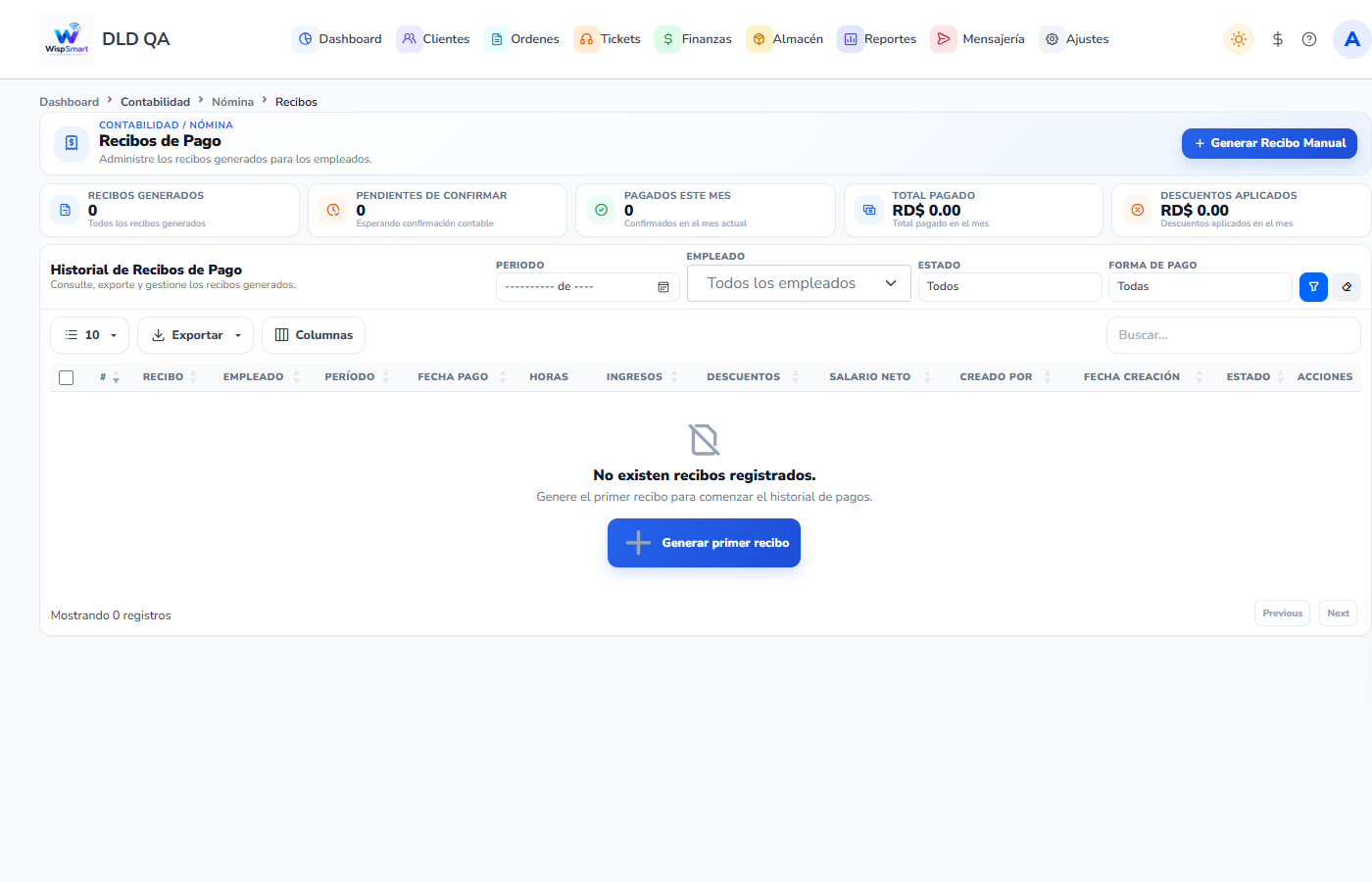The height and width of the screenshot is (882, 1372).
Task: Open the user avatar A menu
Action: click(x=1352, y=39)
